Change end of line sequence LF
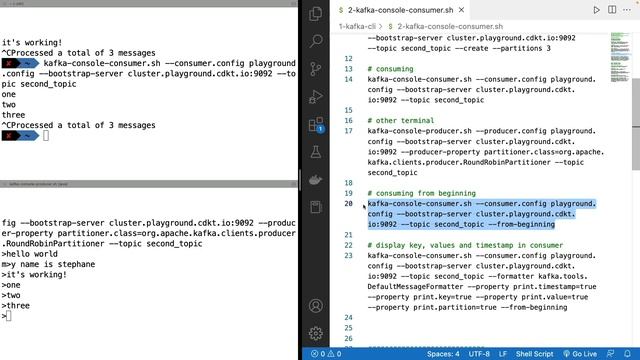 (x=502, y=354)
